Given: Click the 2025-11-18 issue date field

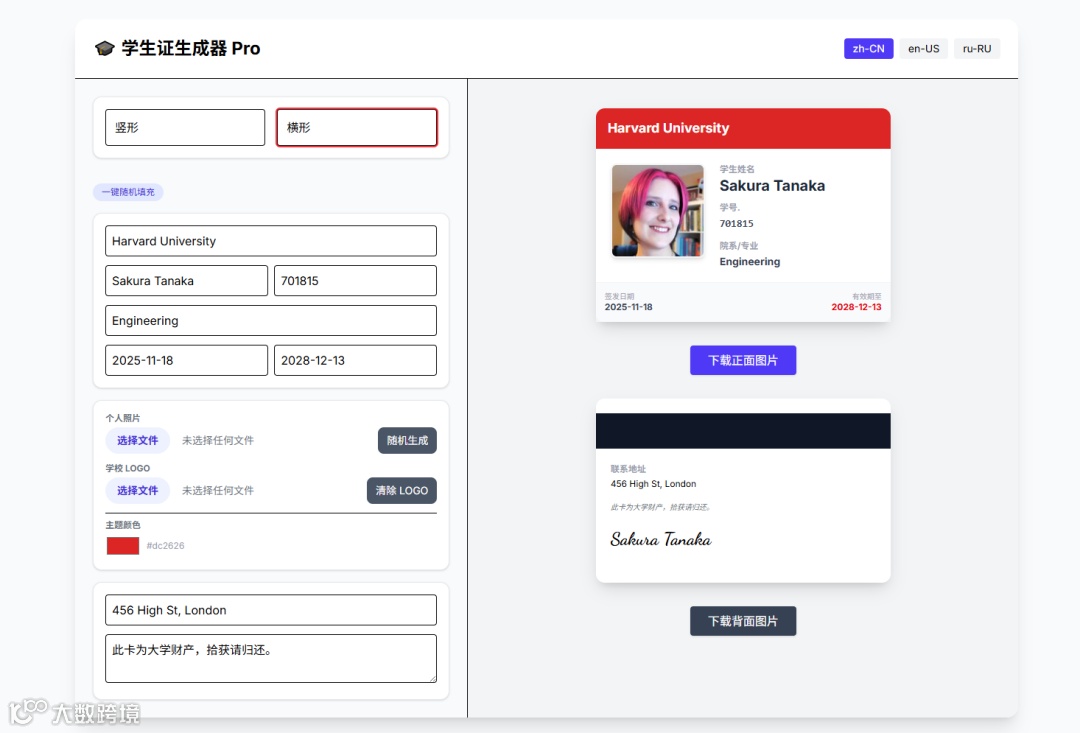Looking at the screenshot, I should [186, 360].
